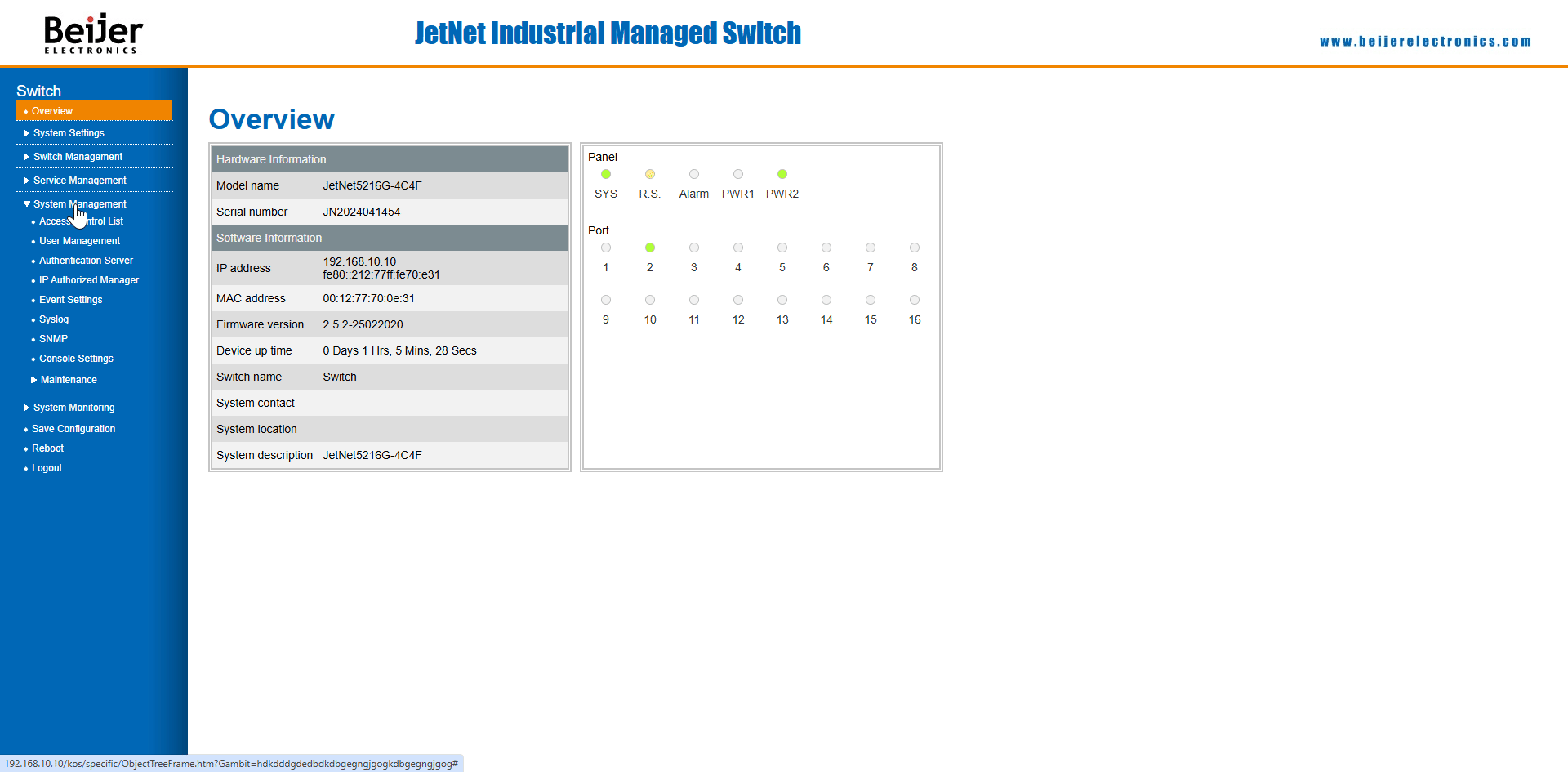Click model name JetNet5216G-4C4F value
Image resolution: width=1568 pixels, height=772 pixels.
tap(372, 185)
